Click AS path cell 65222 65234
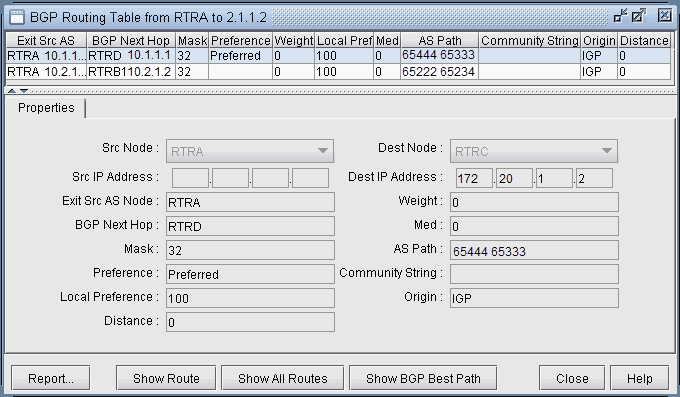This screenshot has width=680, height=397. (x=439, y=72)
